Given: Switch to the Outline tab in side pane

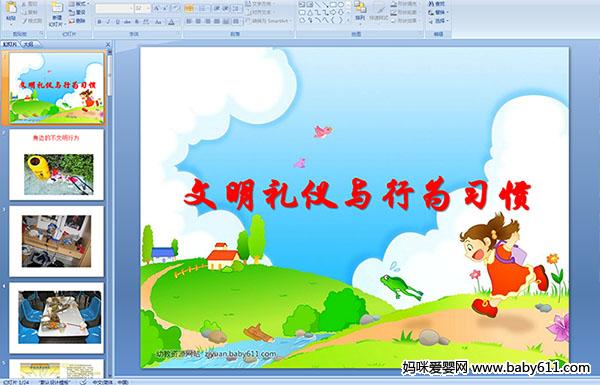Looking at the screenshot, I should (x=28, y=44).
